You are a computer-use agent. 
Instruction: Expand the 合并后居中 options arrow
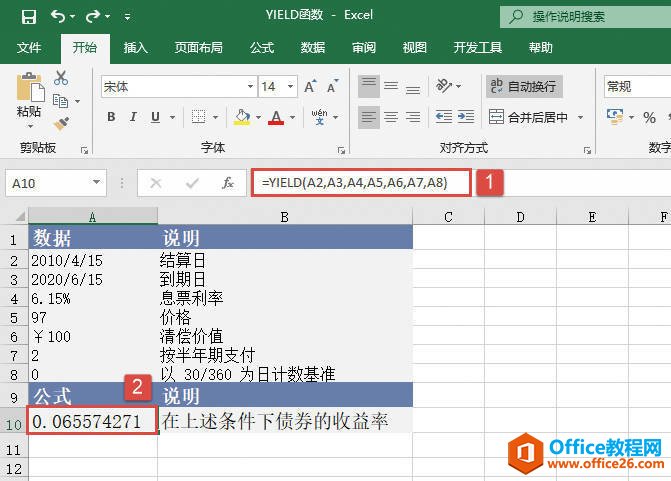click(x=580, y=117)
